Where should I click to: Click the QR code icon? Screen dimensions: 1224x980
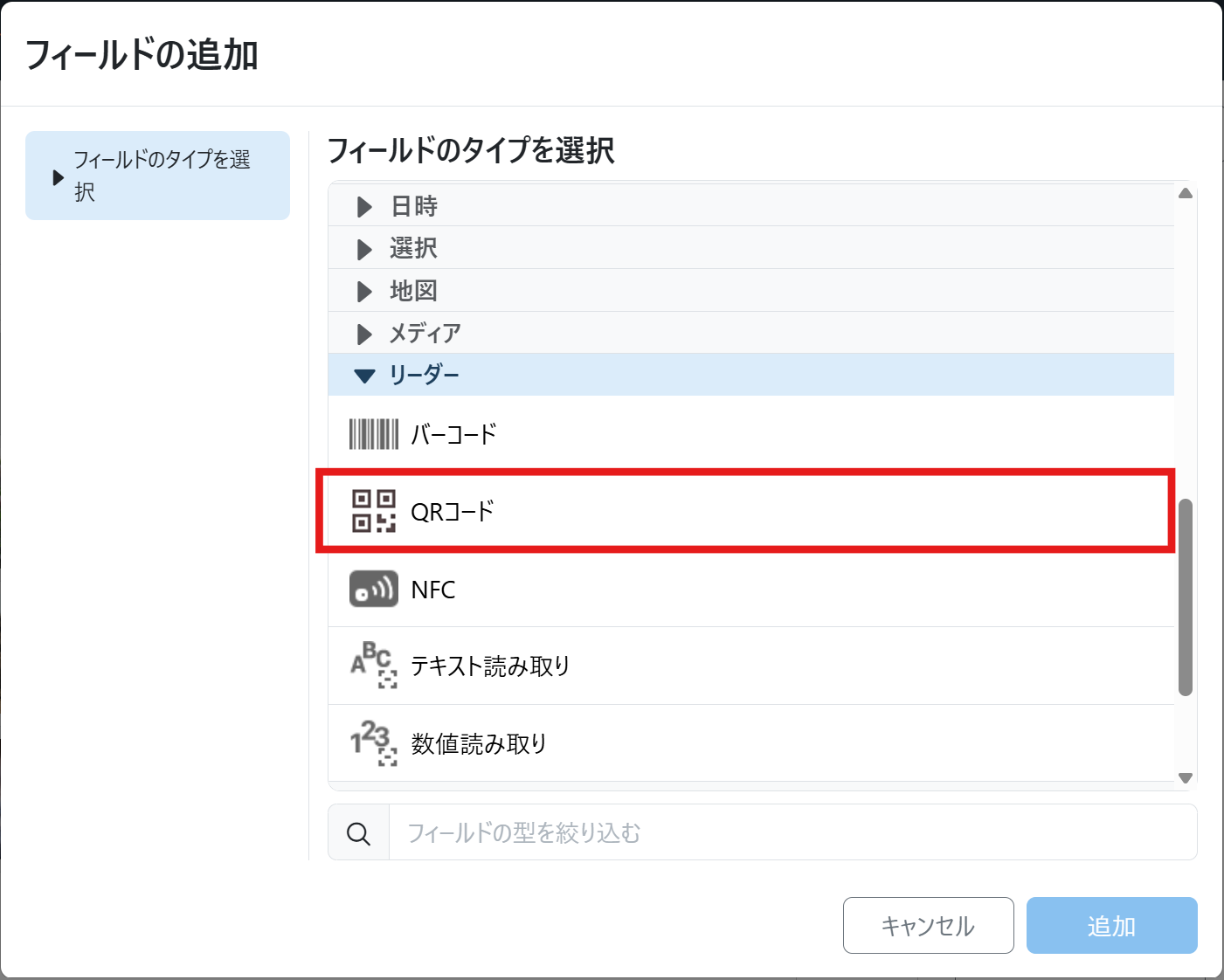point(373,511)
